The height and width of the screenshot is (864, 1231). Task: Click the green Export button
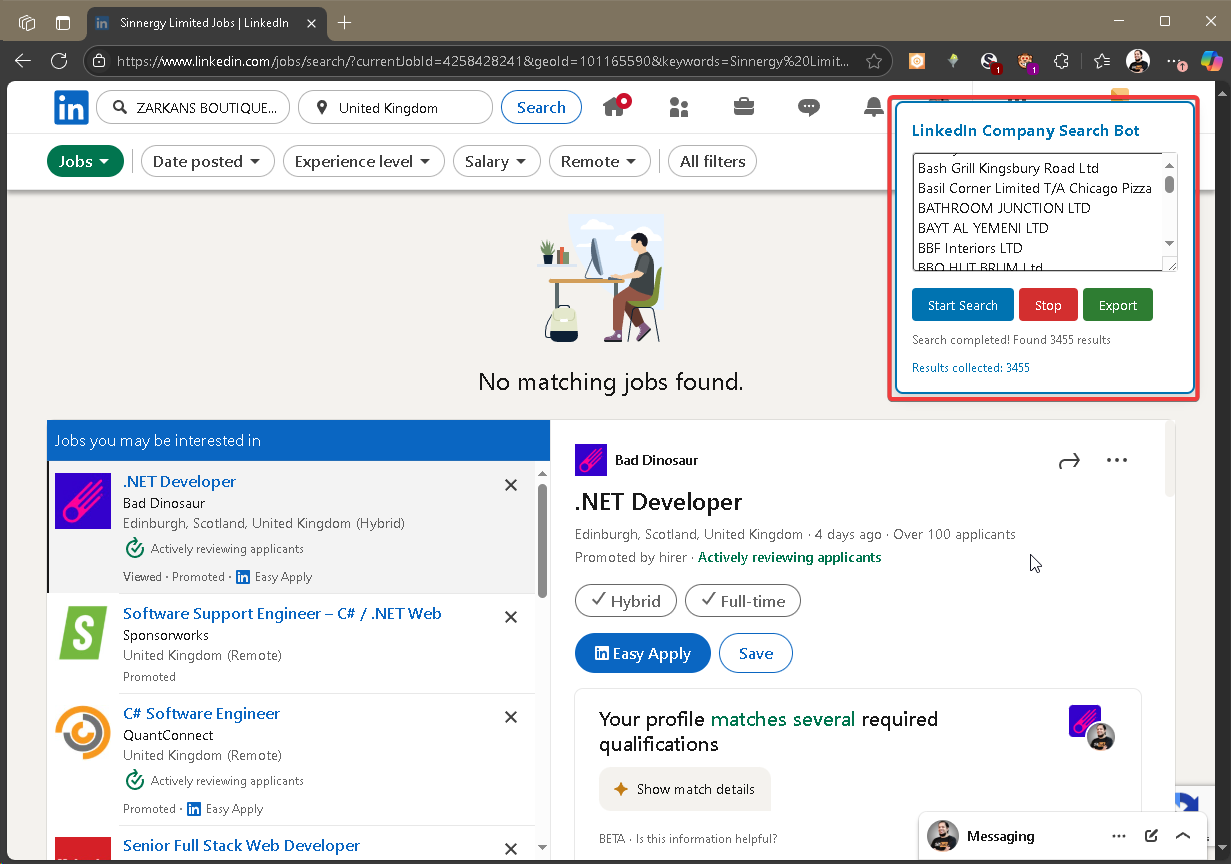point(1118,305)
